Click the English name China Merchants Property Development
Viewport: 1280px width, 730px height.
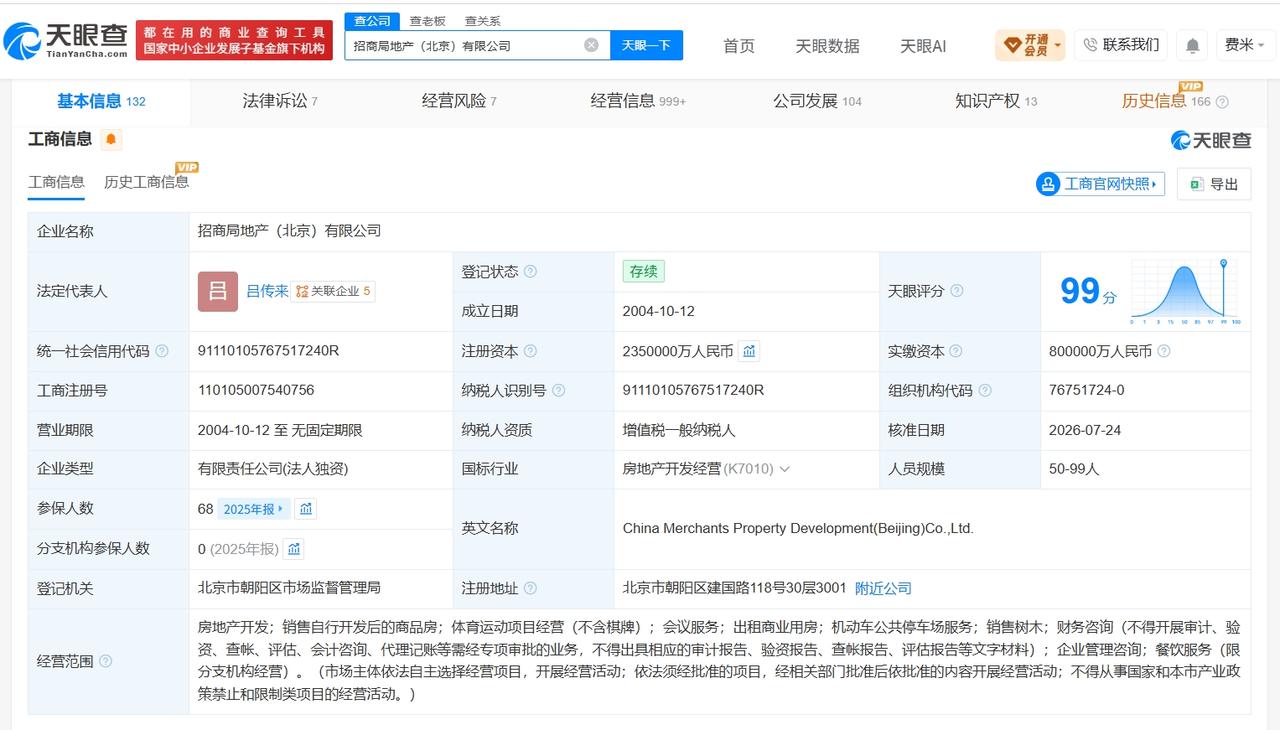798,528
